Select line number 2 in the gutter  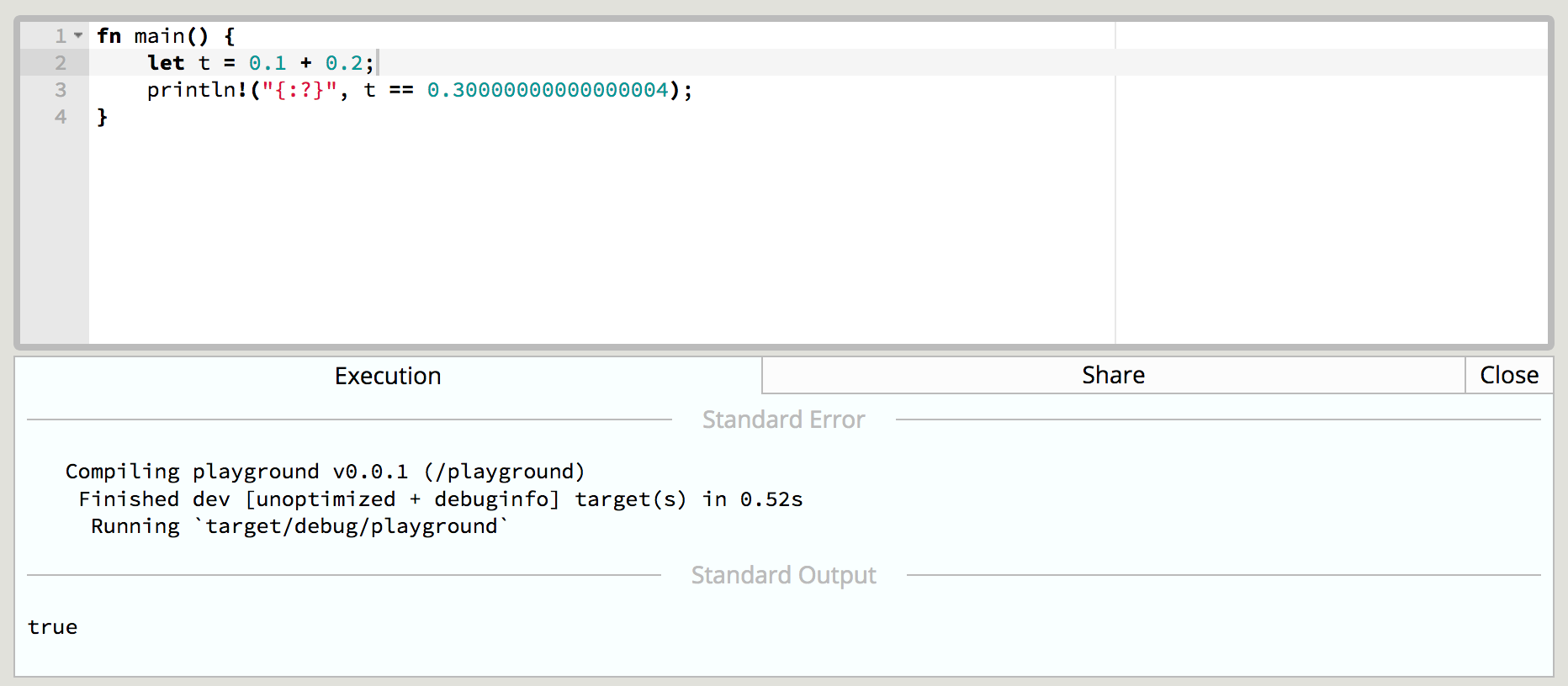pyautogui.click(x=61, y=63)
